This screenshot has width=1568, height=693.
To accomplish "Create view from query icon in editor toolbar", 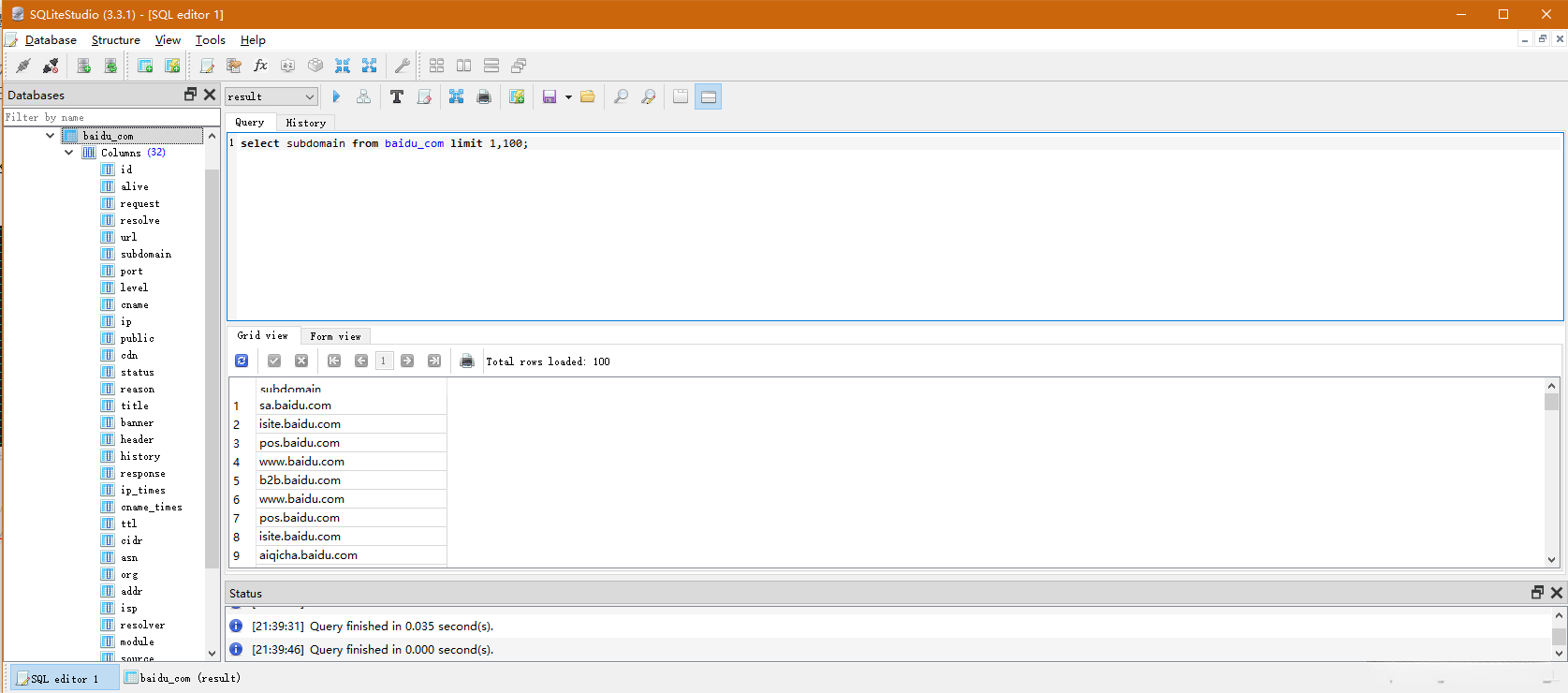I will pos(517,96).
